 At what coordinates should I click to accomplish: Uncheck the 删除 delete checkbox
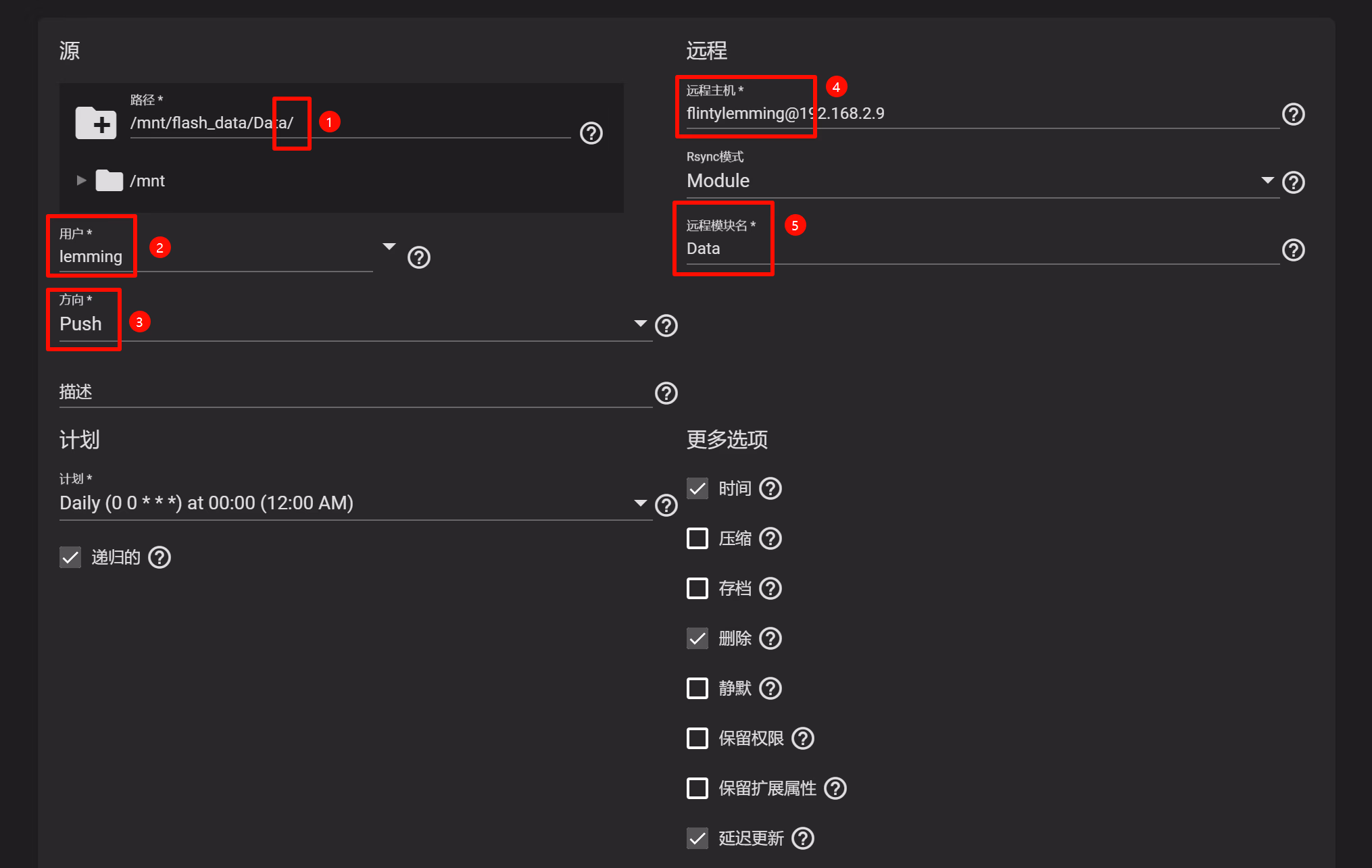(697, 638)
